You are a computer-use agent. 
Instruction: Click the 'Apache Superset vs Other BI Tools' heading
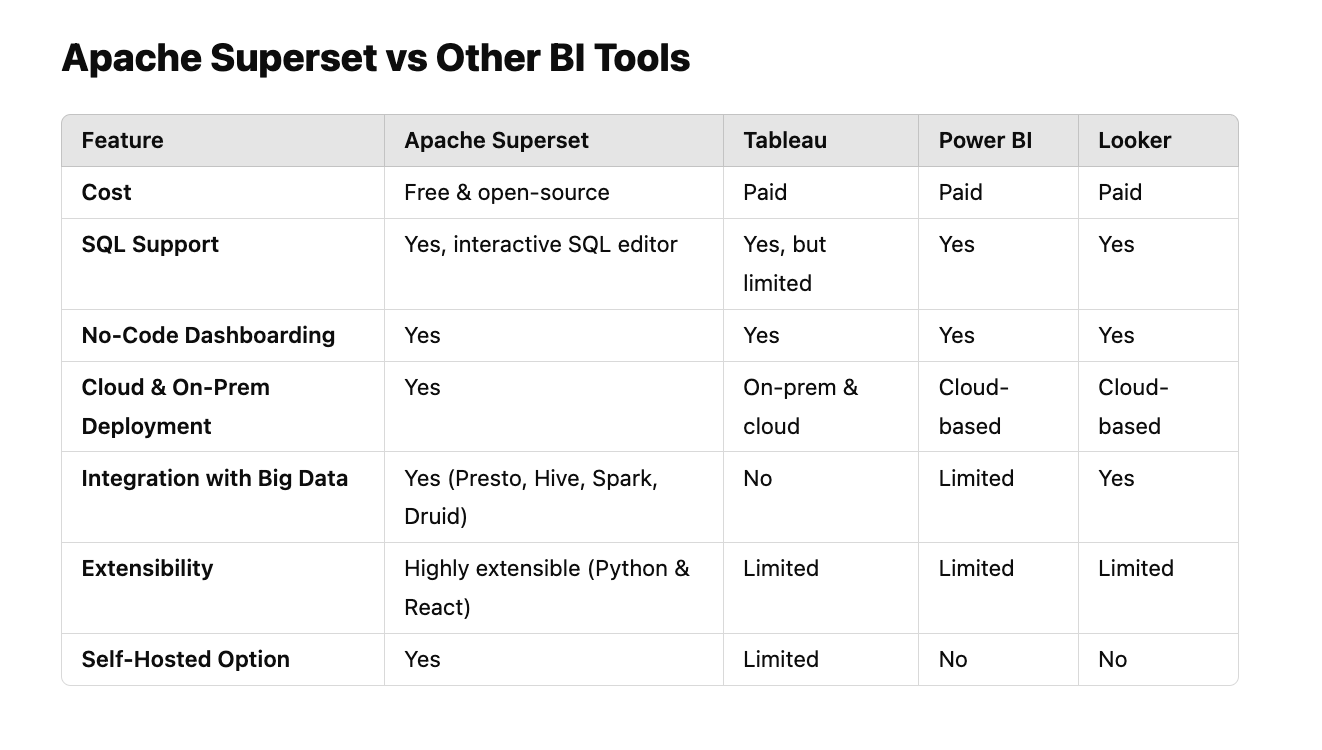pyautogui.click(x=375, y=58)
